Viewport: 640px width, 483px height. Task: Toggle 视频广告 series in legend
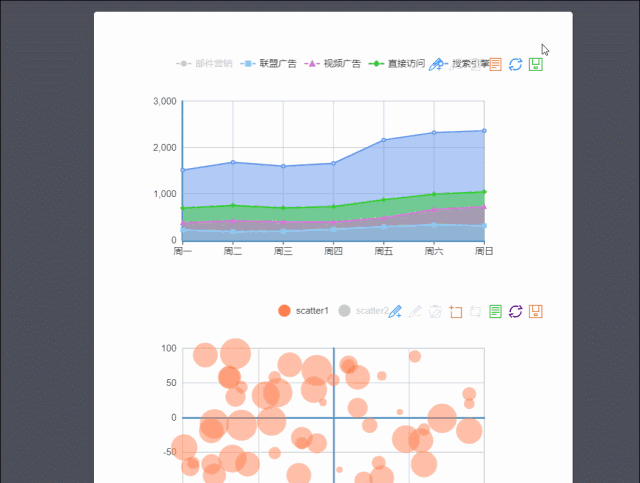click(332, 64)
